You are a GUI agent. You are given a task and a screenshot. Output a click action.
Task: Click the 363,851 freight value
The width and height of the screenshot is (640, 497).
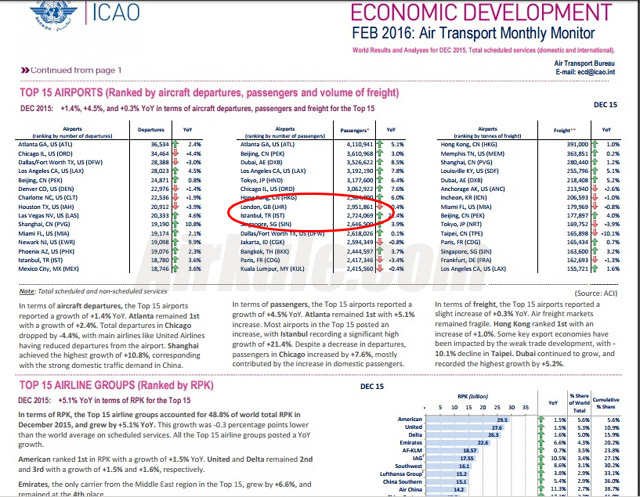pos(577,153)
